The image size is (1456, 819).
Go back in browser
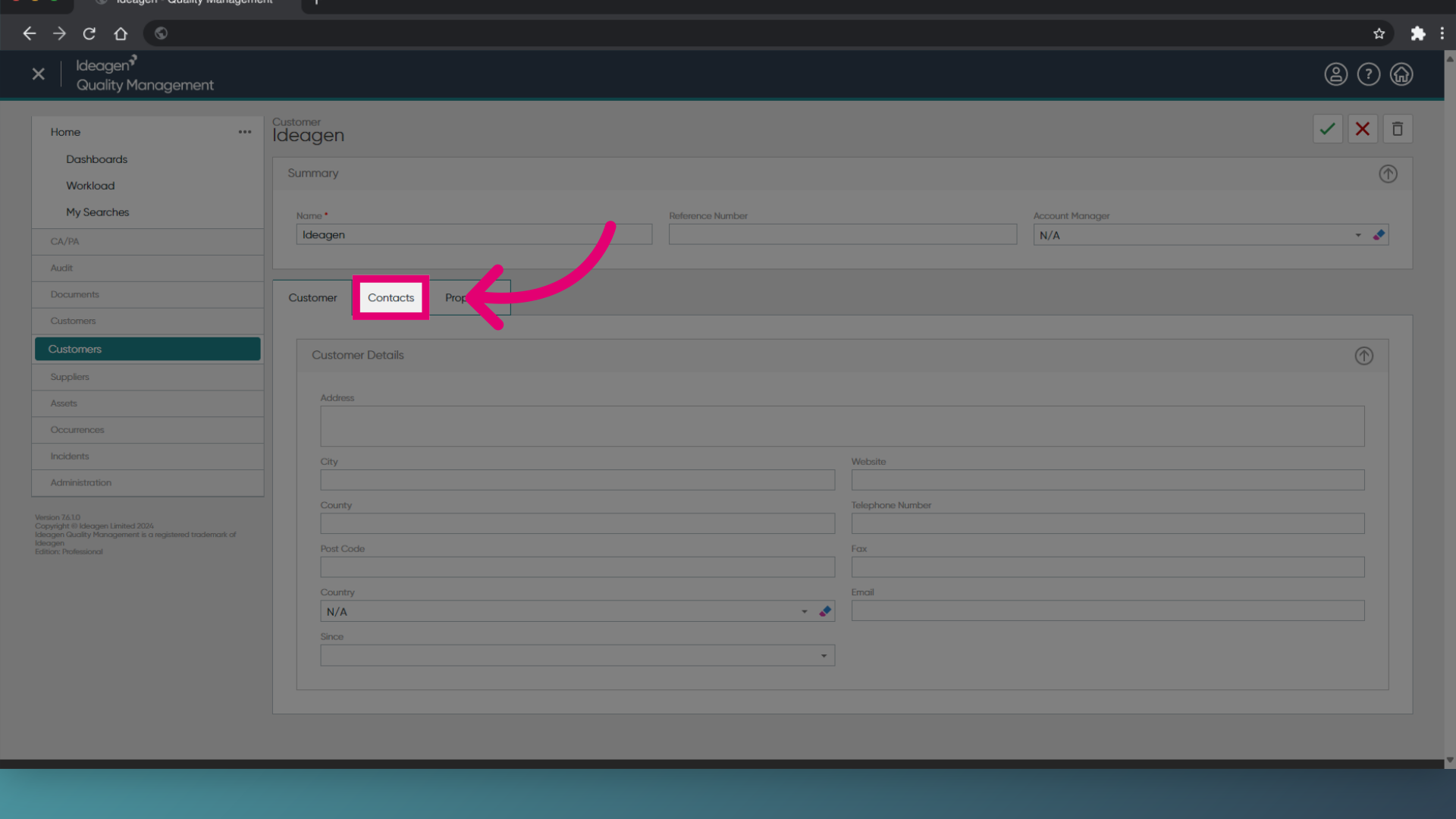pyautogui.click(x=29, y=33)
